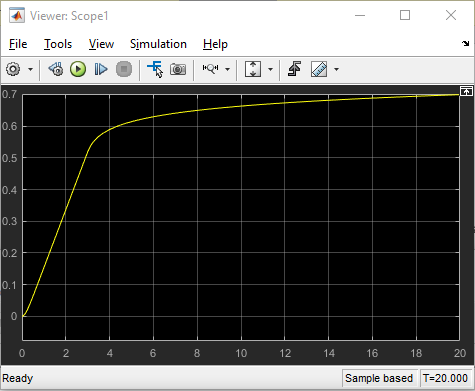Open the axis scaling dropdown arrow
The width and height of the screenshot is (475, 391).
point(270,69)
